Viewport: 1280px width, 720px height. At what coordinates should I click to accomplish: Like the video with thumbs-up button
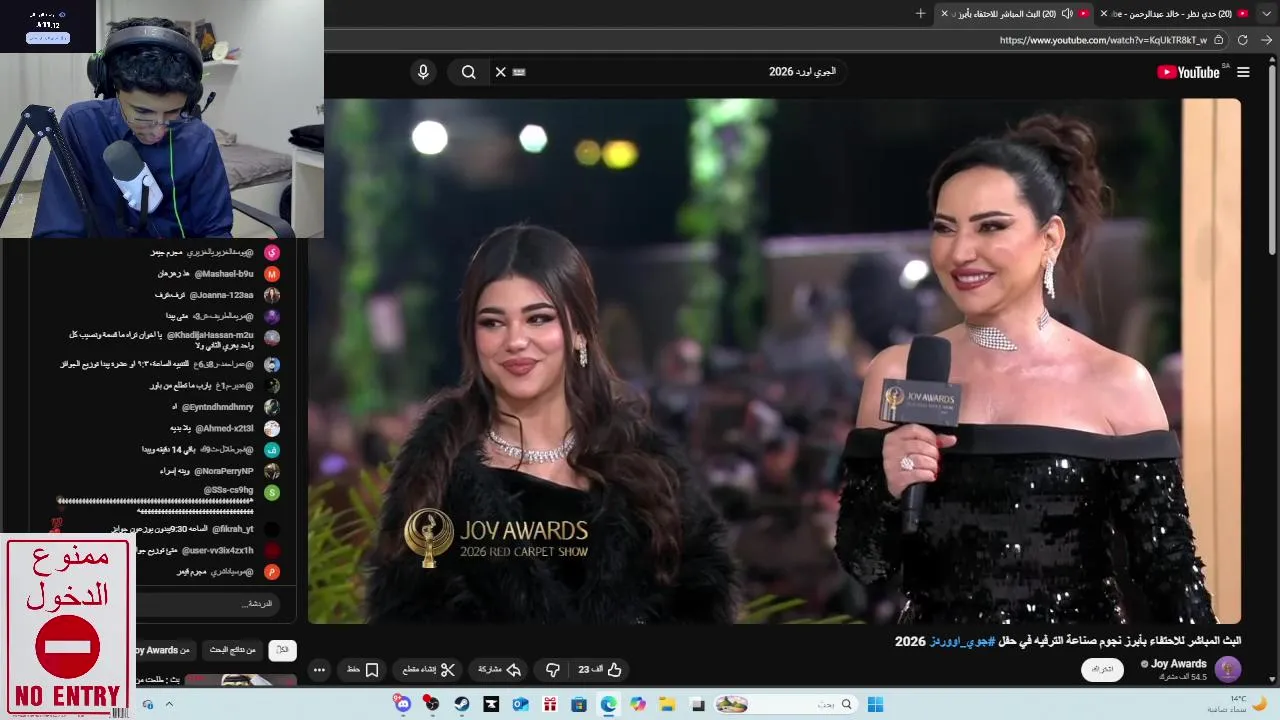(x=601, y=670)
